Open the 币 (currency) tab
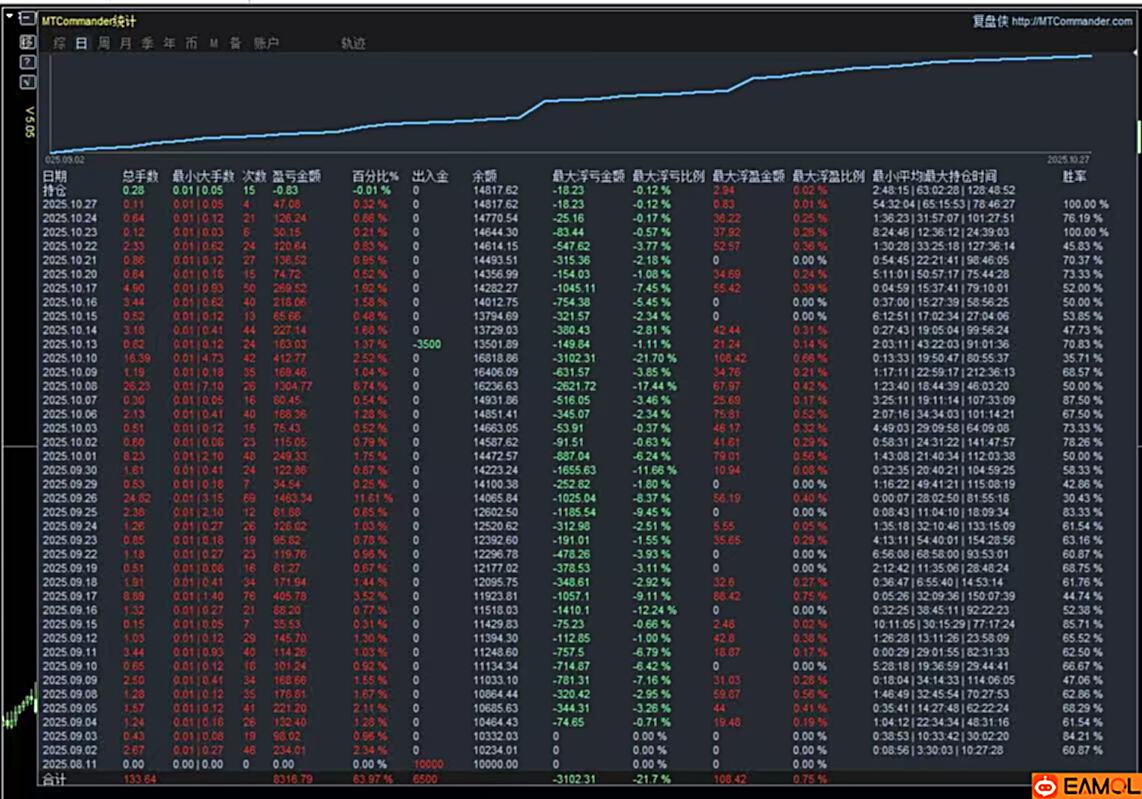The image size is (1142, 799). click(191, 43)
